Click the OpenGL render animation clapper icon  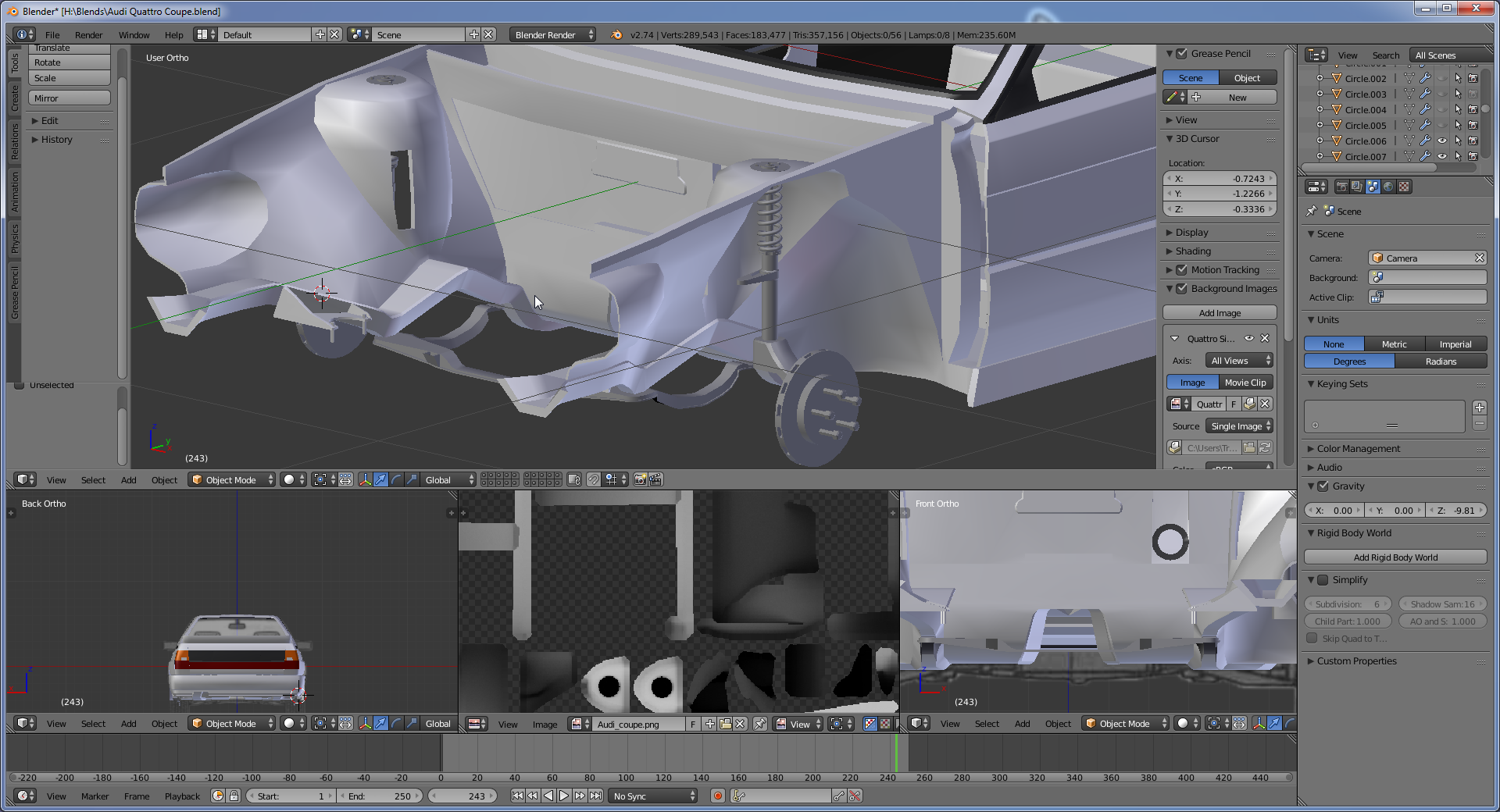[x=655, y=480]
